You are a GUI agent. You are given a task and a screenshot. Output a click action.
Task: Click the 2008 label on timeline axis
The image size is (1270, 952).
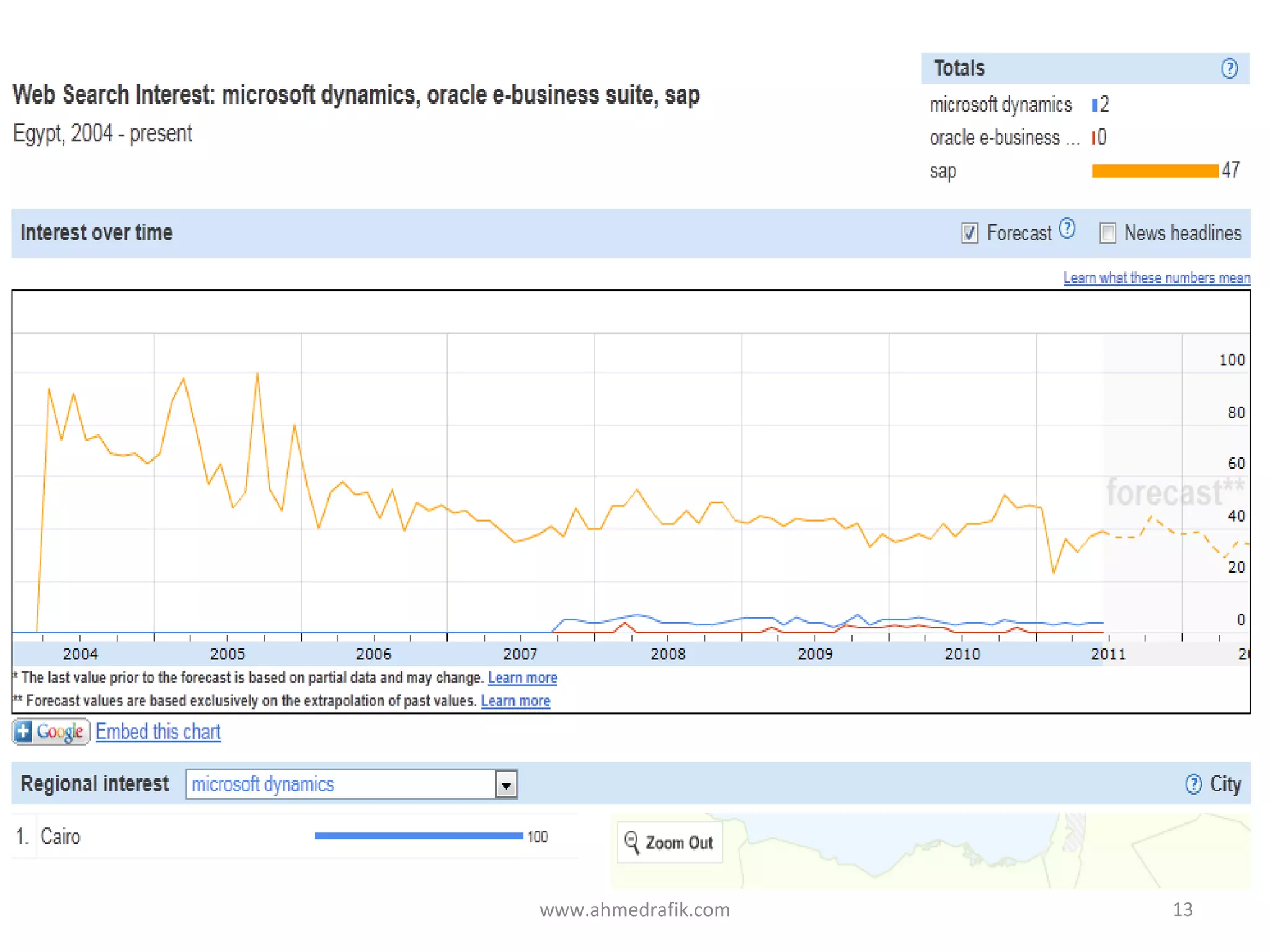(x=668, y=654)
